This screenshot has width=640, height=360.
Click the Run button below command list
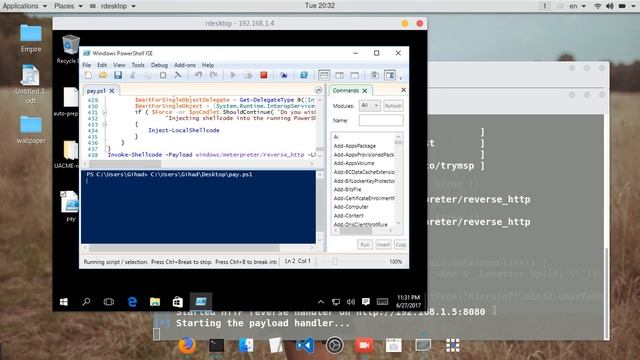click(x=365, y=244)
